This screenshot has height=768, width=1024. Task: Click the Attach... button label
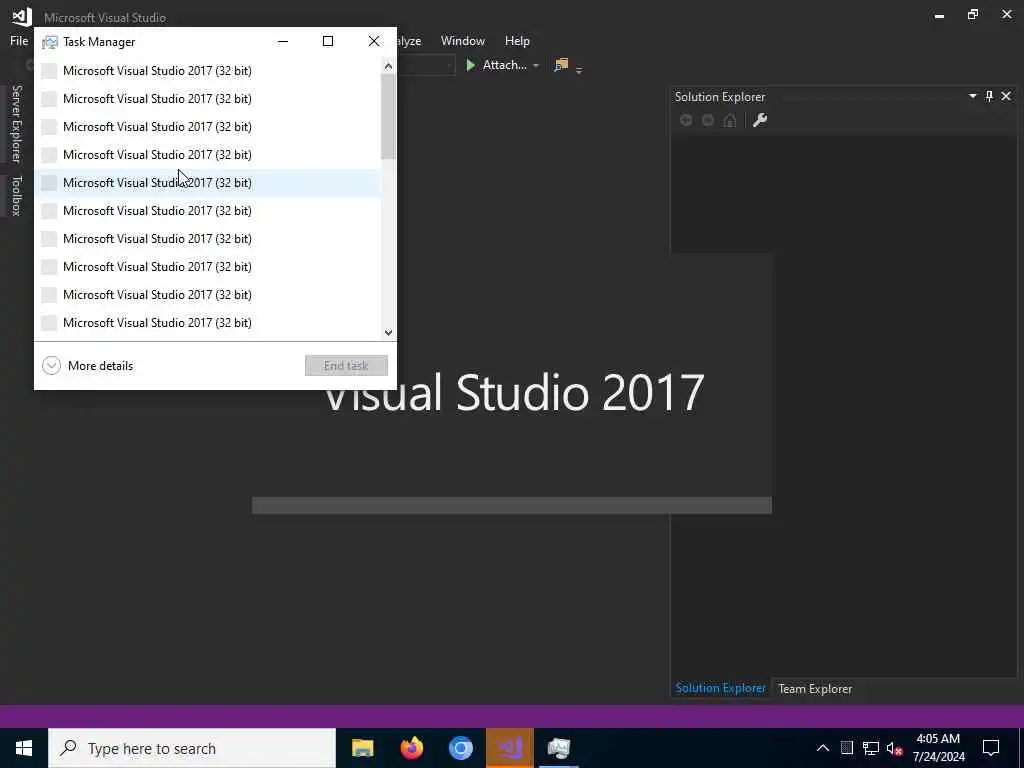[504, 65]
